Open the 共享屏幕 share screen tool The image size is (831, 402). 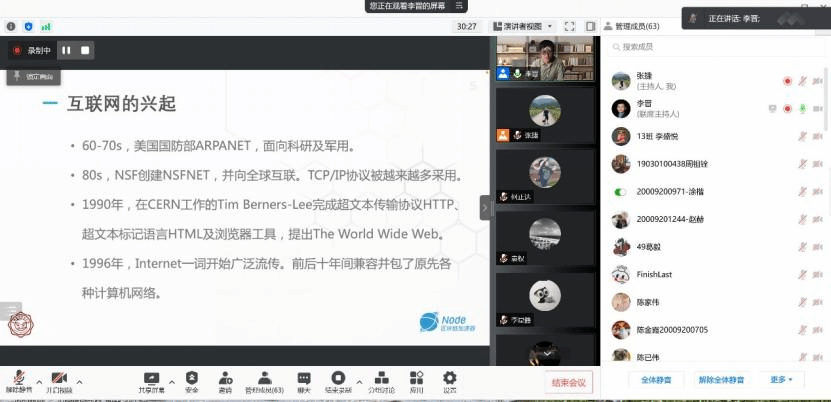[152, 378]
